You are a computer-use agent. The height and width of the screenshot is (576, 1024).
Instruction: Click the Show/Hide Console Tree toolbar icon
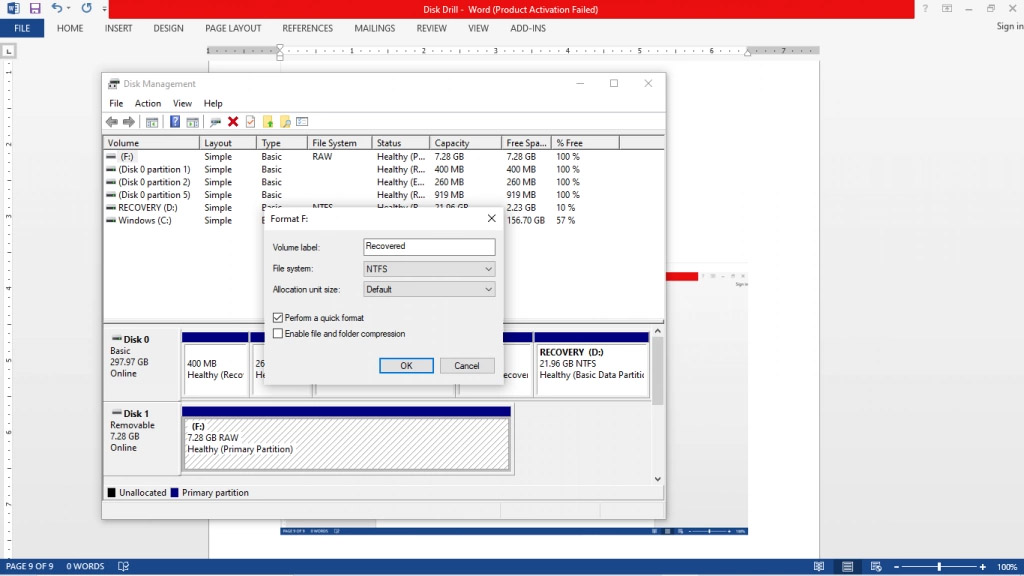click(x=152, y=122)
